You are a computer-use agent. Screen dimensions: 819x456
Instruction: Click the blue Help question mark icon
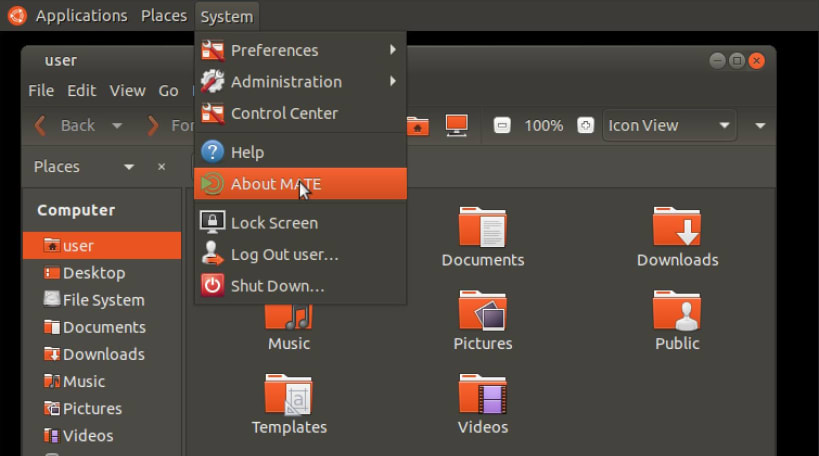pos(213,152)
